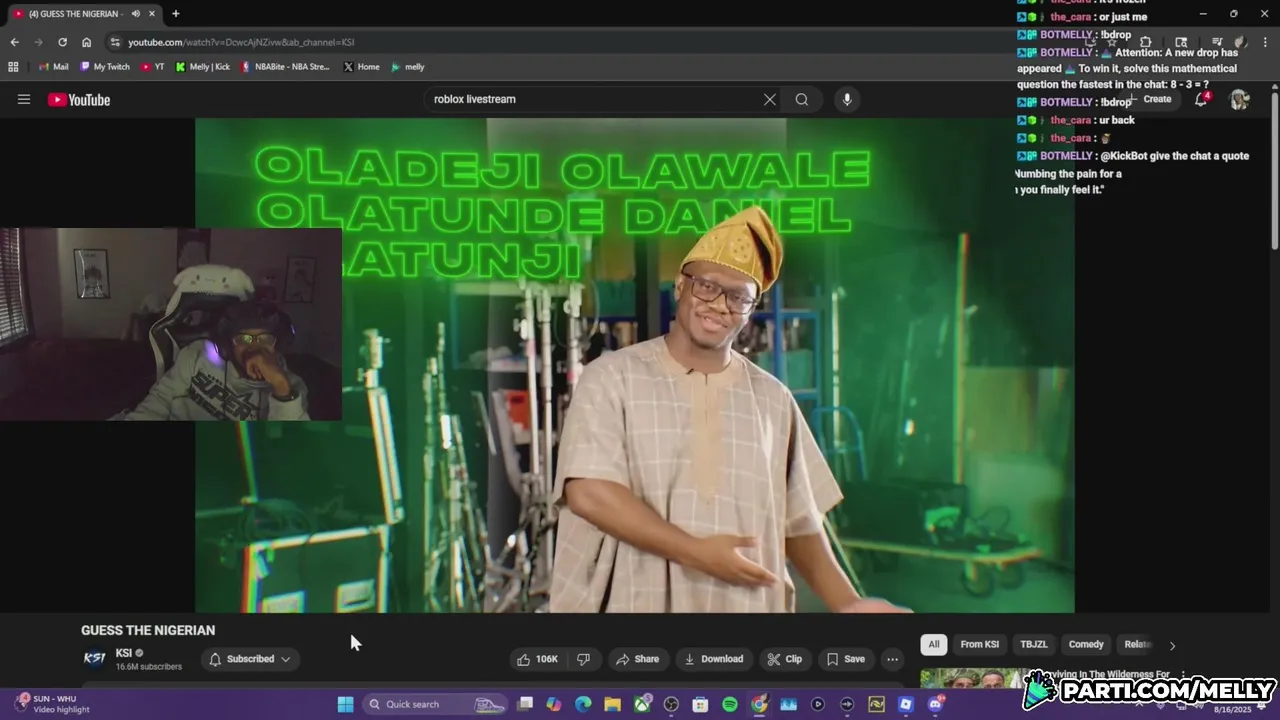
Task: Open the browser extensions puzzle icon
Action: coord(1146,42)
